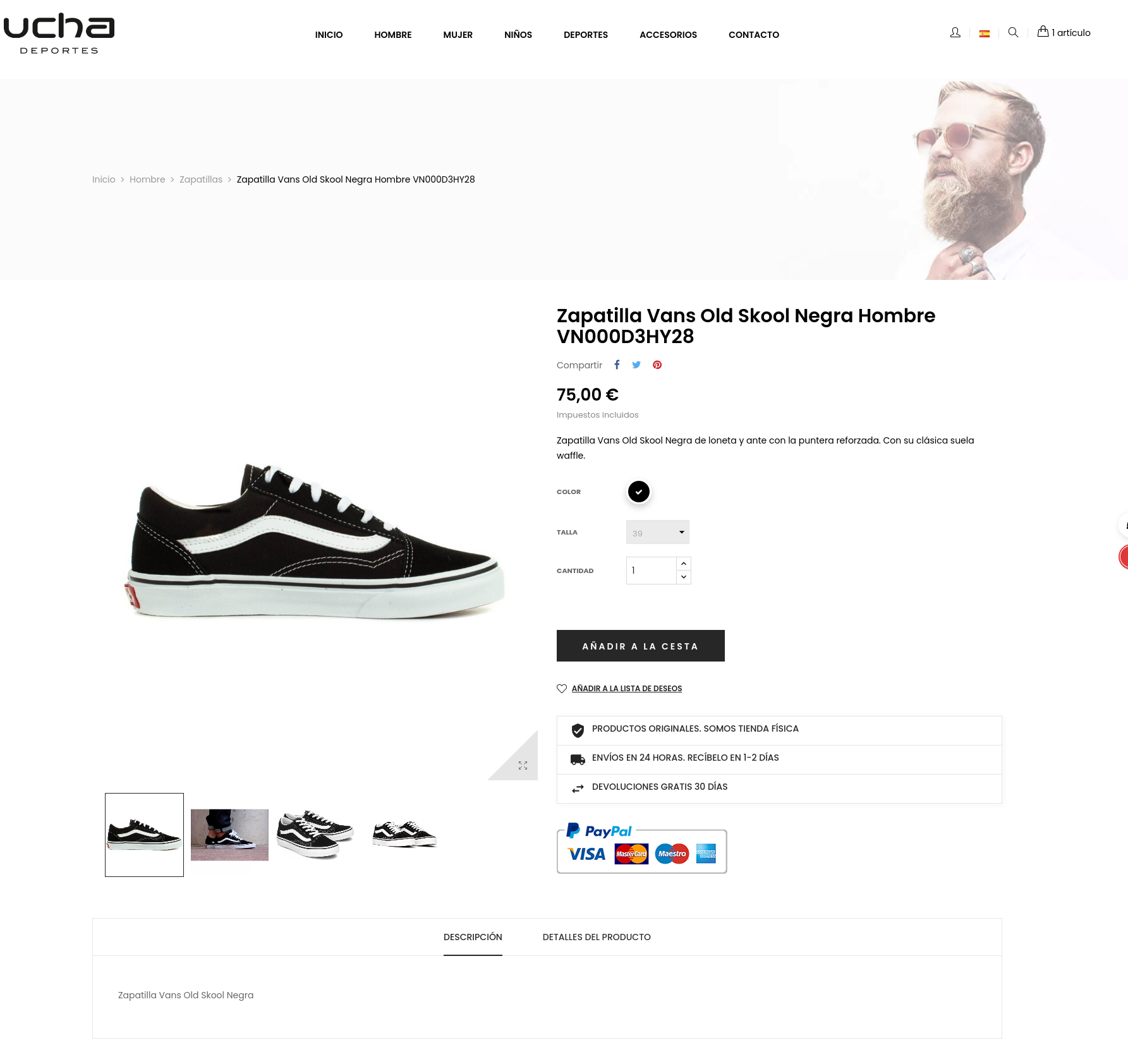Switch to Detalles del Producto tab
Screen dimensions: 1128x1064
pos(597,937)
